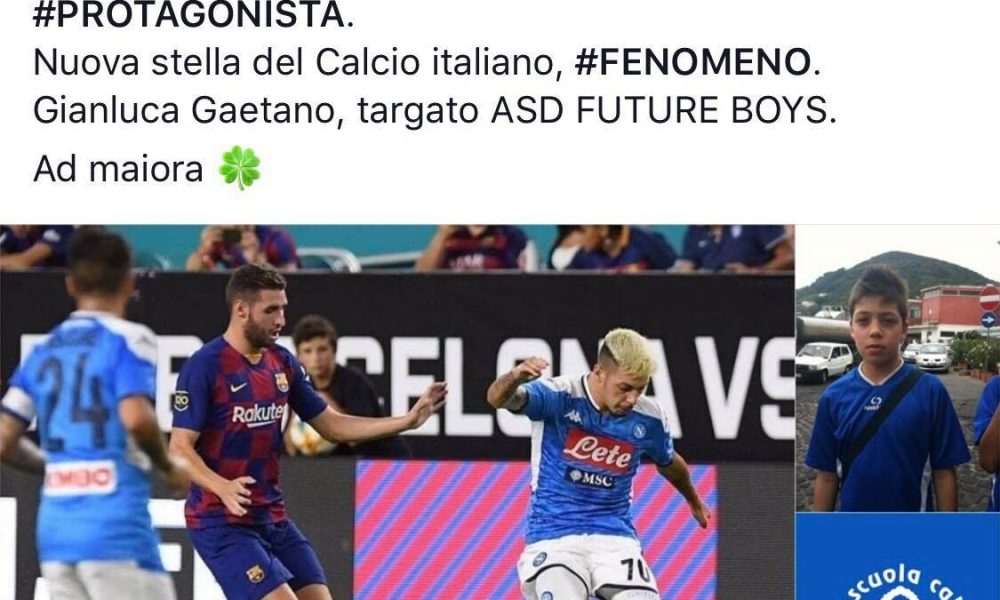Click the Rakuten sponsor logo on Barcelona shirt
Image resolution: width=1000 pixels, height=600 pixels.
click(258, 415)
